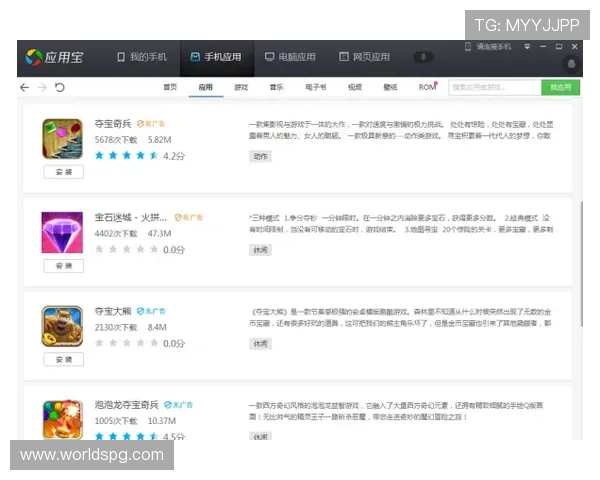Open the 首页 category
This screenshot has height=480, width=600.
click(170, 87)
